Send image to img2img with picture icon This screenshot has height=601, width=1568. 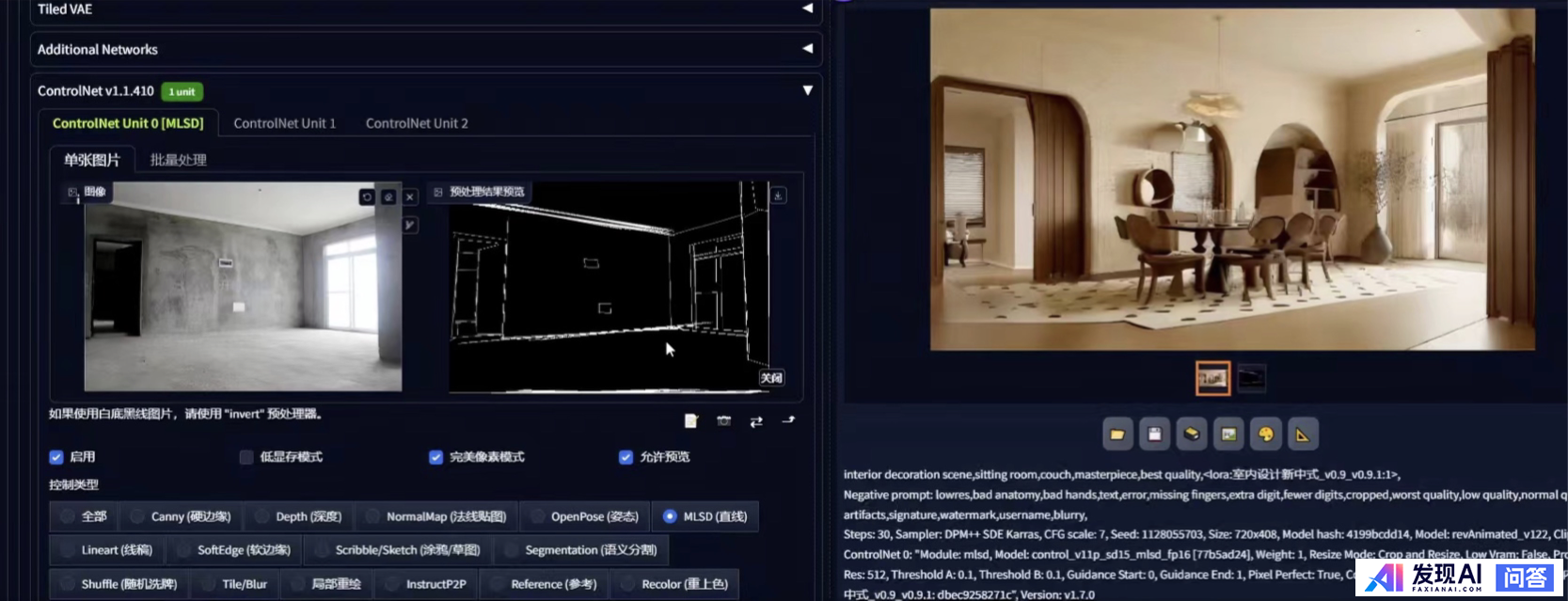[1228, 435]
